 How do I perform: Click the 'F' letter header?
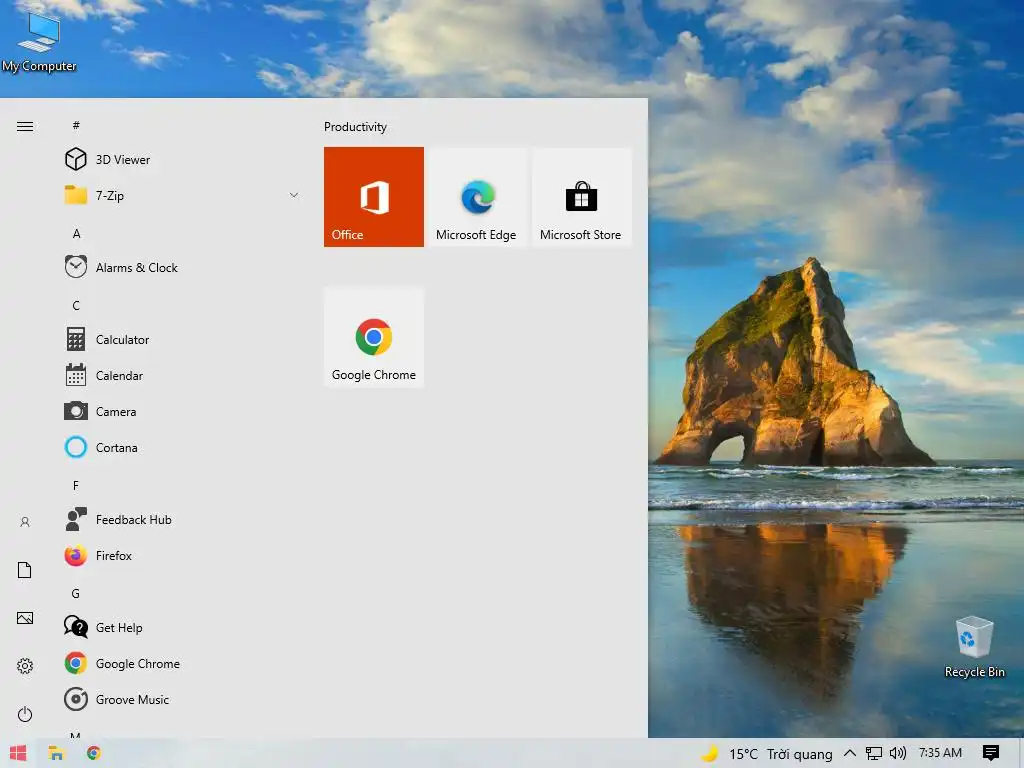[76, 486]
